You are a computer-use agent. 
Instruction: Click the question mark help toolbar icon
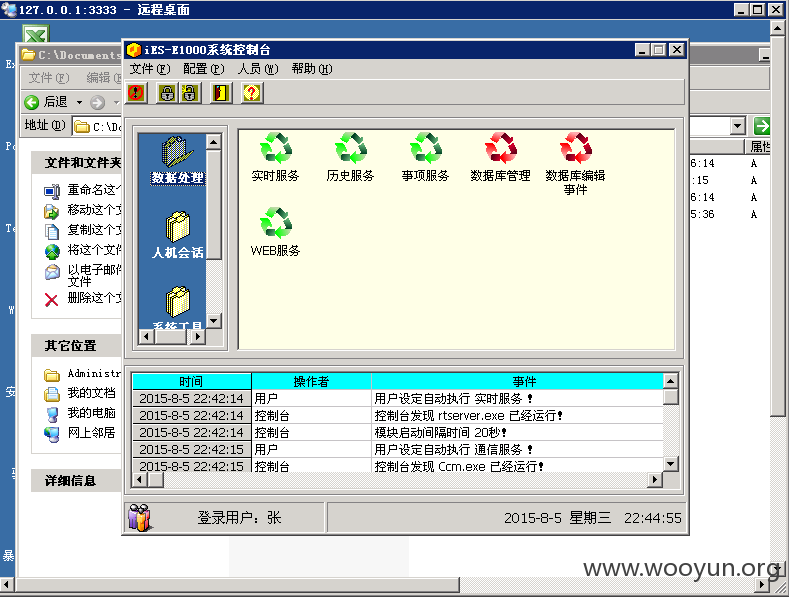252,93
